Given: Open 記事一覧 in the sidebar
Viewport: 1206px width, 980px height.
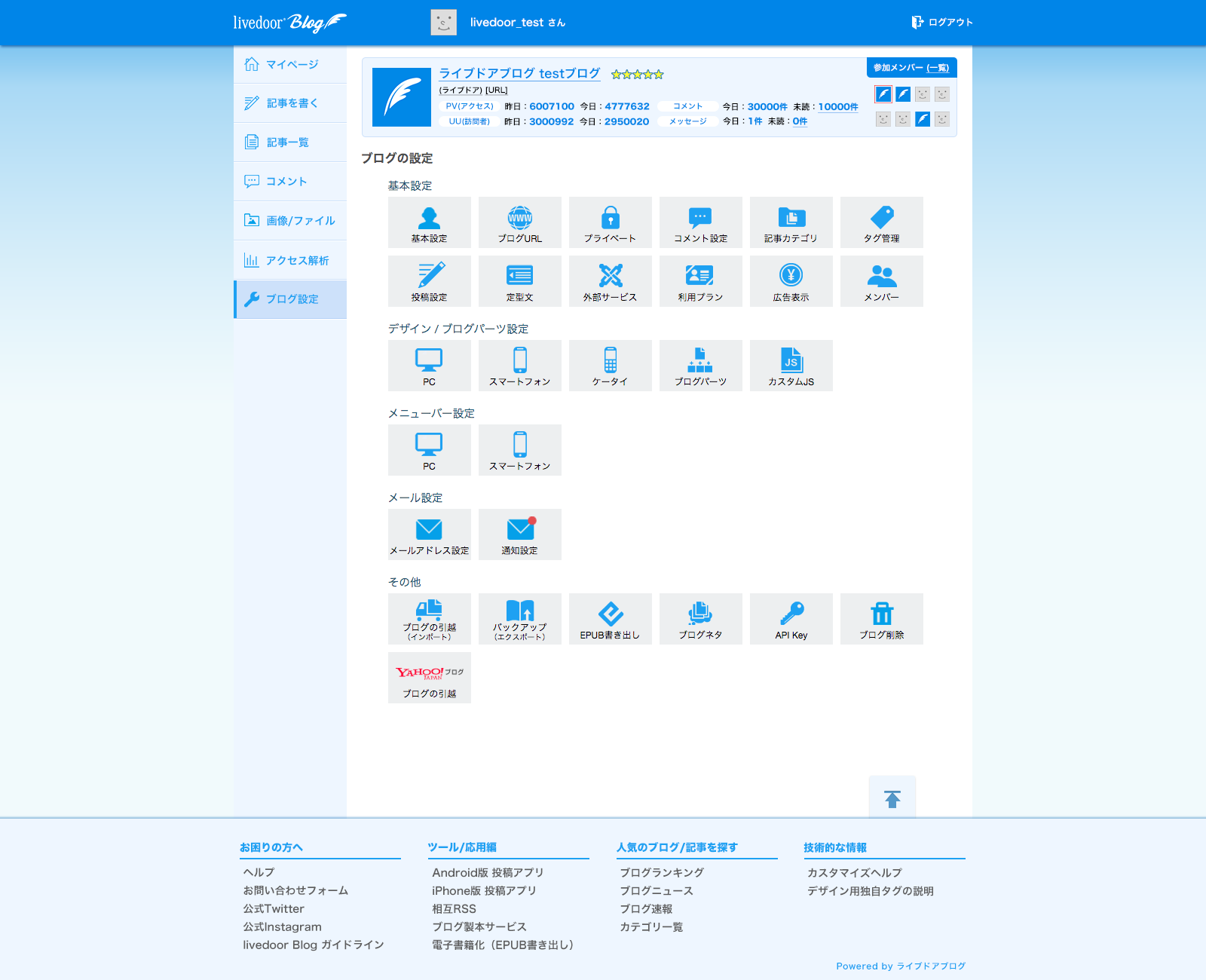Looking at the screenshot, I should [290, 142].
